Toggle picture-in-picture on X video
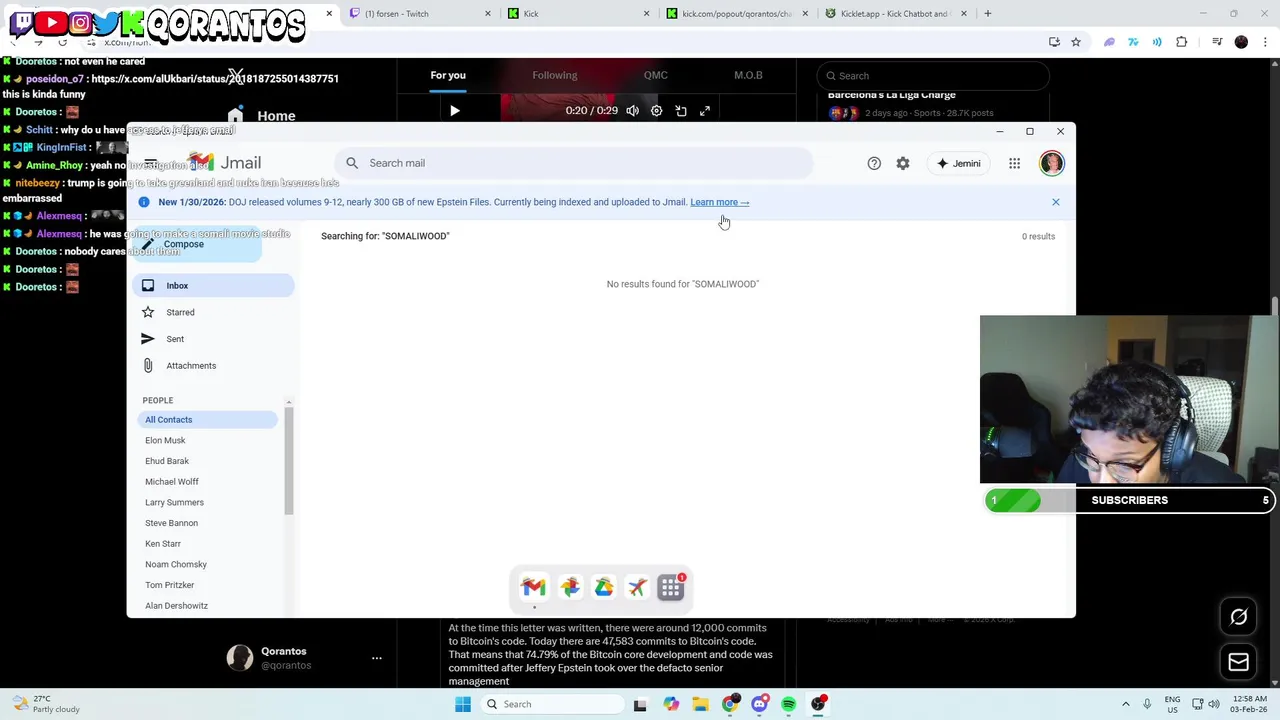Image resolution: width=1280 pixels, height=720 pixels. [681, 111]
